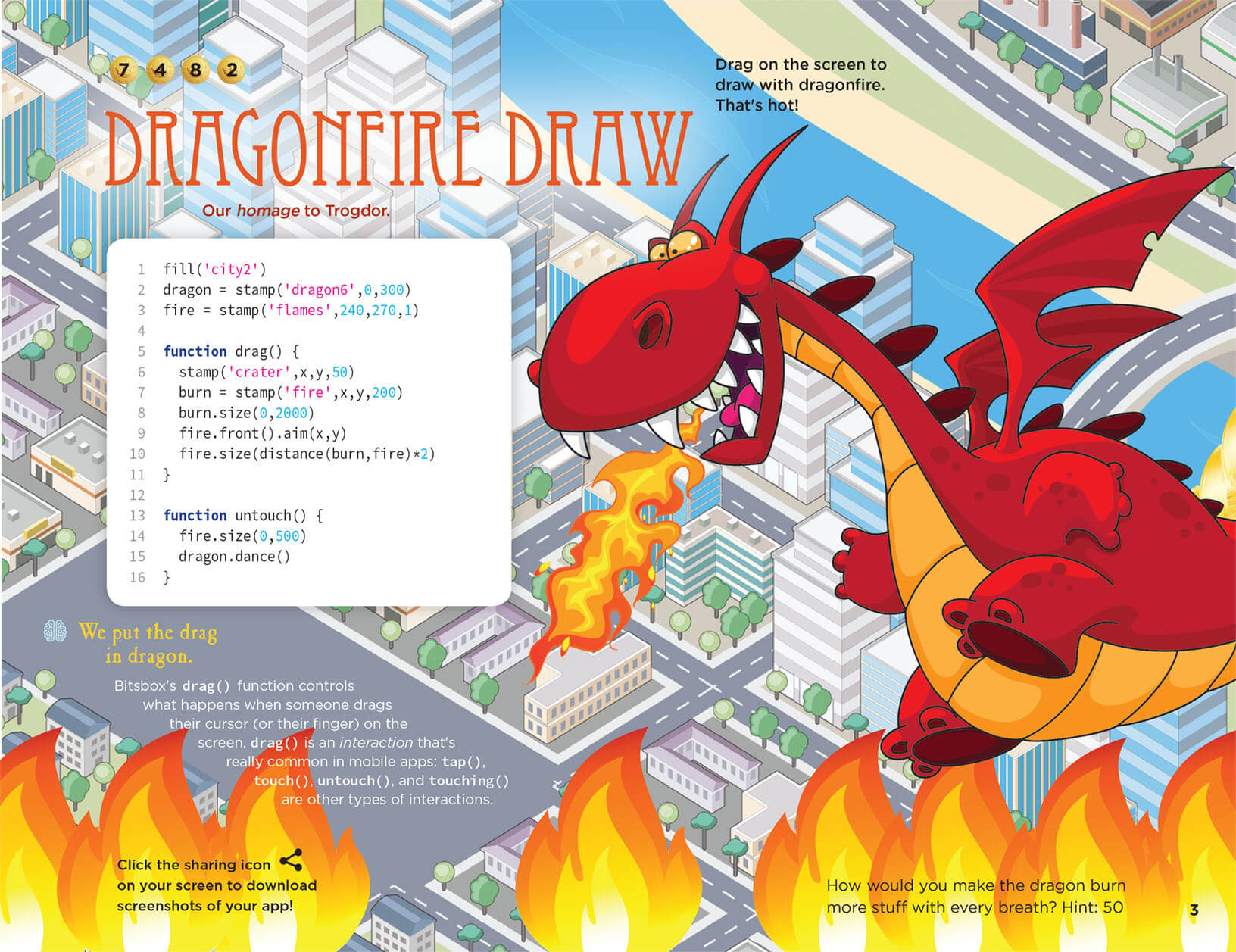Image resolution: width=1236 pixels, height=952 pixels.
Task: Click 'Drag on the screen' instruction text
Action: tap(800, 85)
